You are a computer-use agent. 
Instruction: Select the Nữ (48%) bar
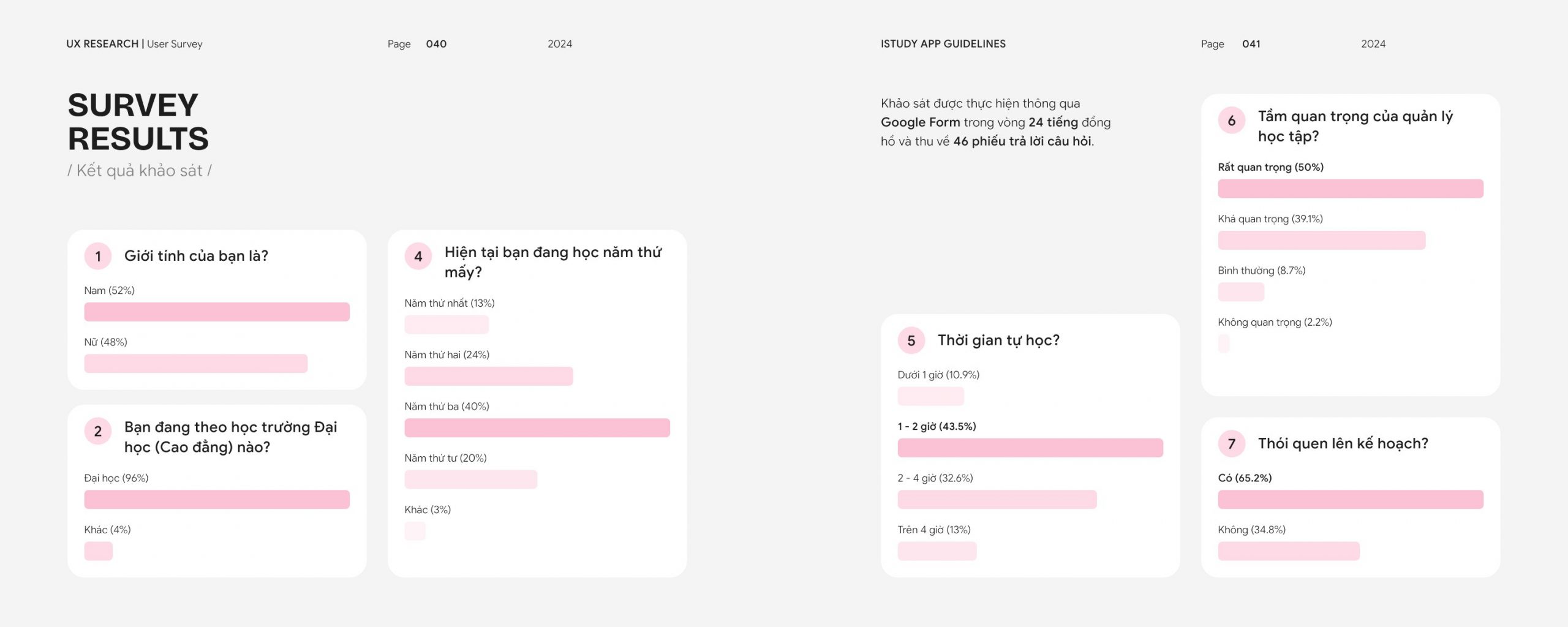coord(196,364)
